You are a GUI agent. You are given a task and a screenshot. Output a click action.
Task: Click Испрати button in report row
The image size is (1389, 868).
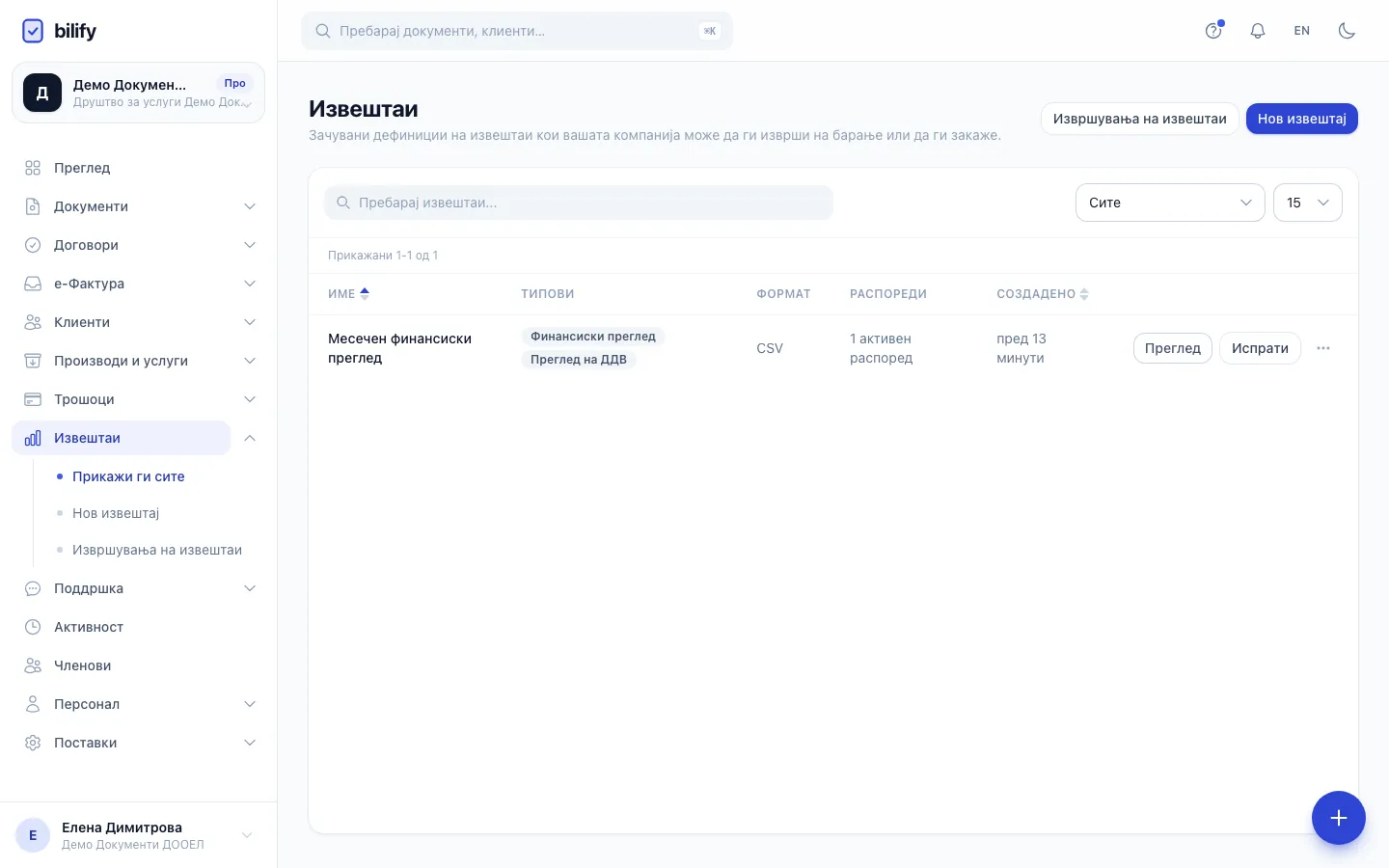[x=1260, y=348]
